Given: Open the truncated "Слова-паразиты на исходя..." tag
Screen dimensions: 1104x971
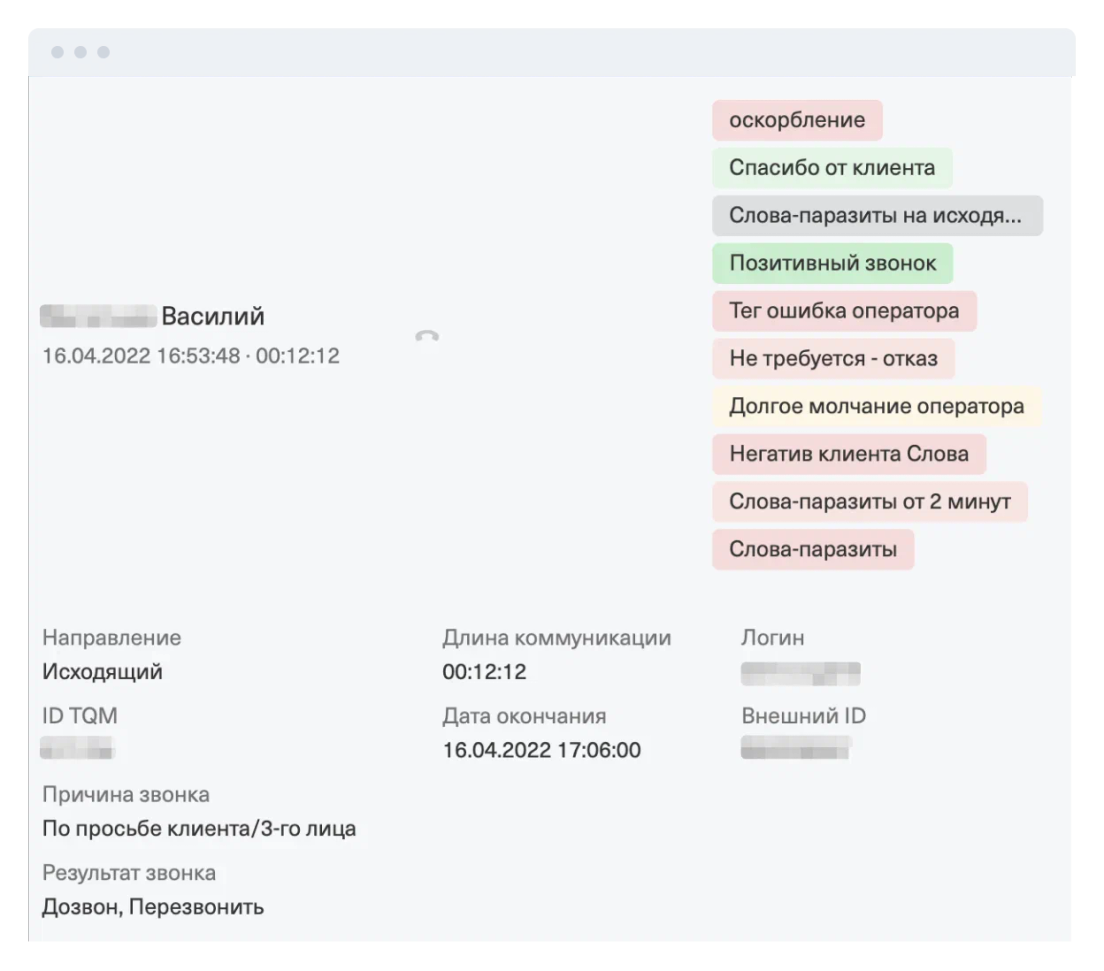Looking at the screenshot, I should point(876,216).
